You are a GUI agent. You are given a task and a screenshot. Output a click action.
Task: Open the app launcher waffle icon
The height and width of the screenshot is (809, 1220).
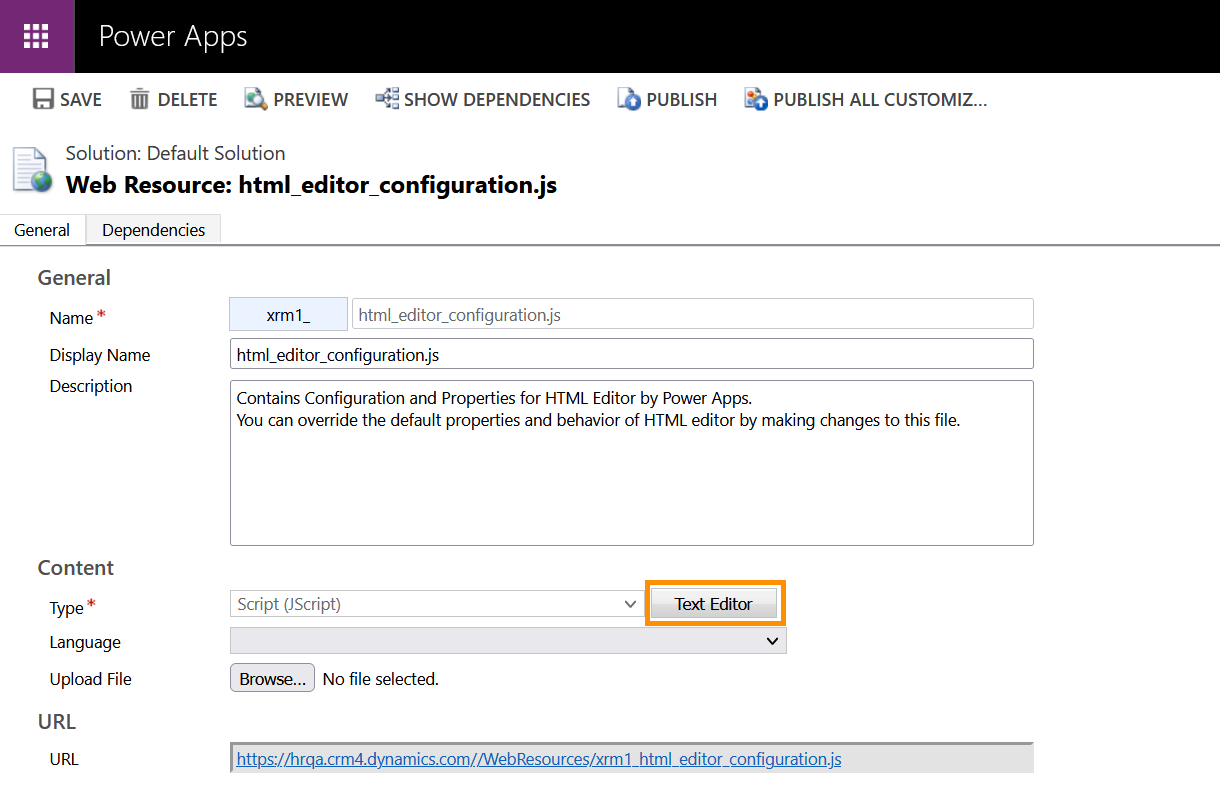(x=37, y=37)
